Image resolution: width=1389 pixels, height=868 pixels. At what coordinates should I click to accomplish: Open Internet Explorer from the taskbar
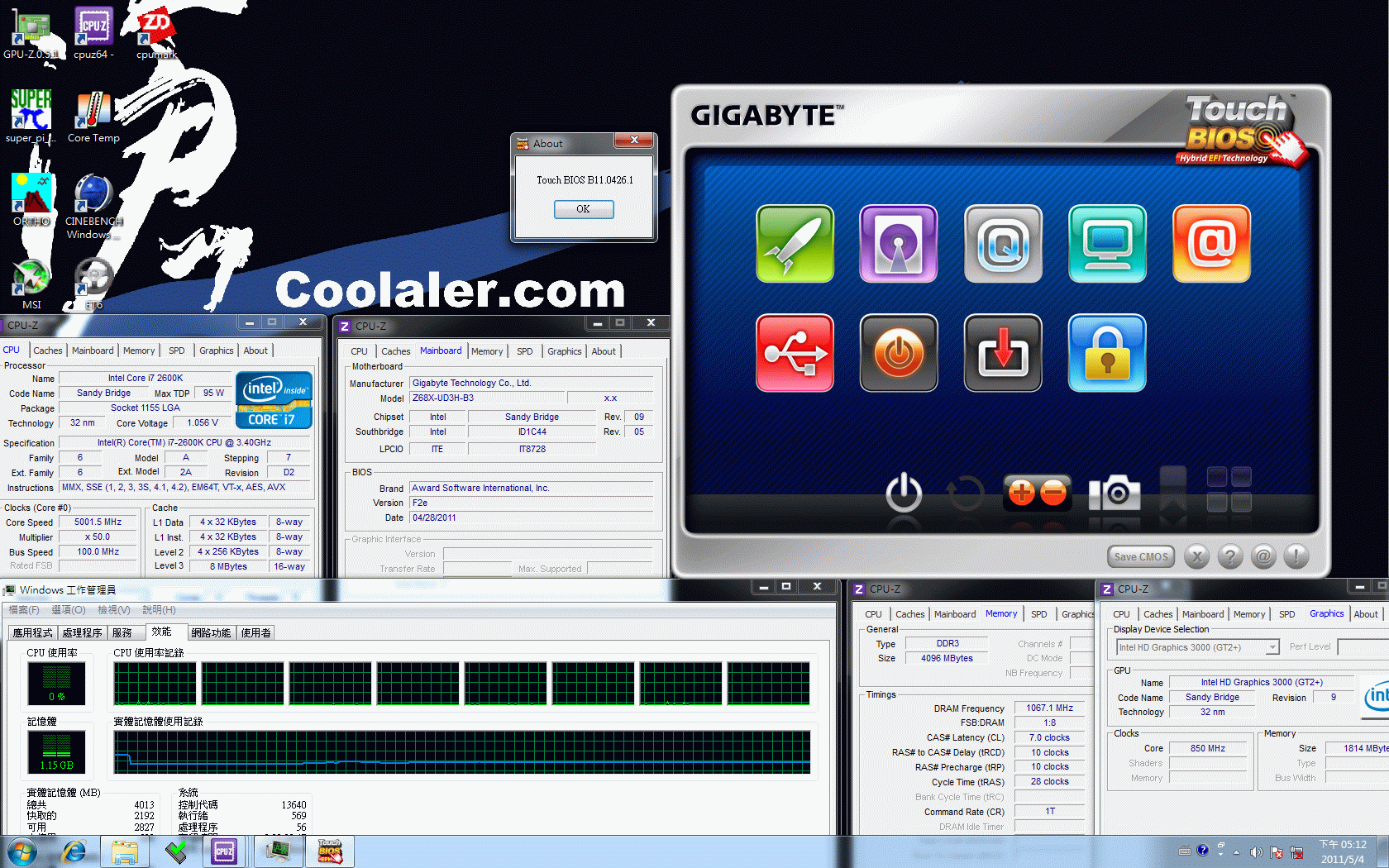[74, 851]
